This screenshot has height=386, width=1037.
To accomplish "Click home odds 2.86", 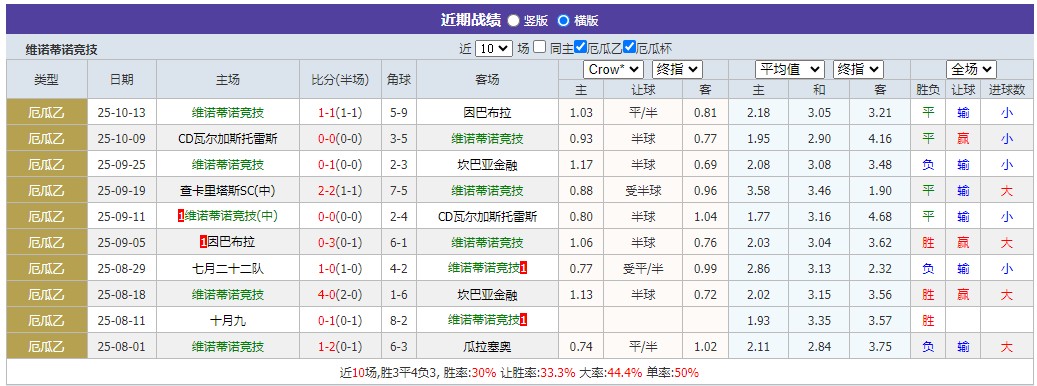I will (x=758, y=268).
